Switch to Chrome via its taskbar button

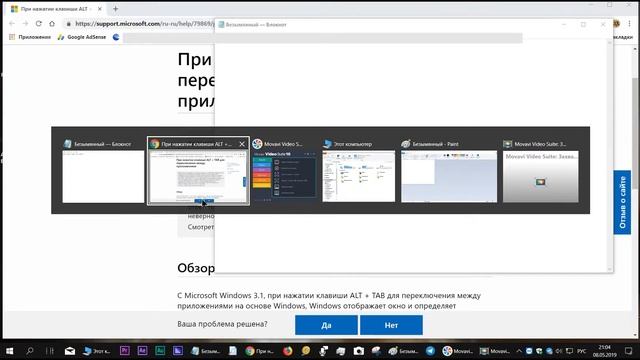point(260,351)
